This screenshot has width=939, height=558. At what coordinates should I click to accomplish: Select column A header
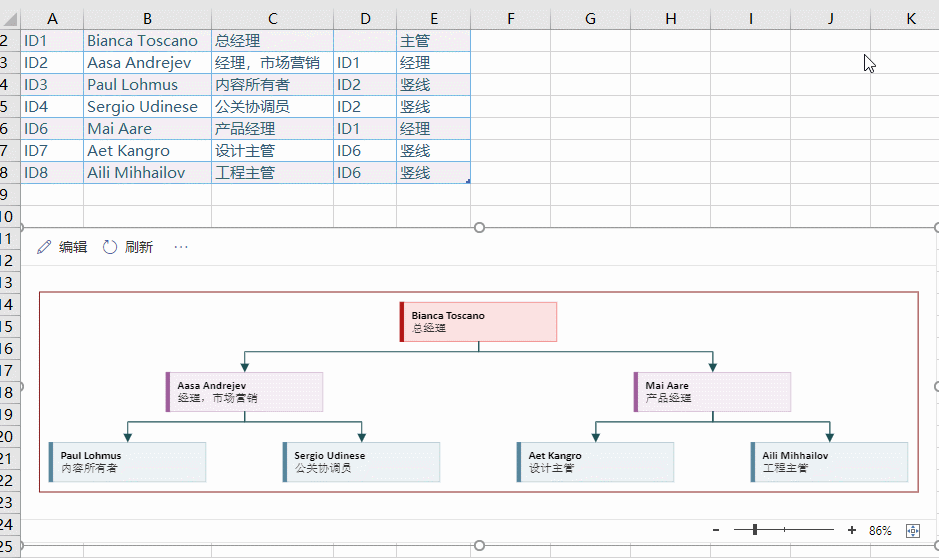point(52,19)
